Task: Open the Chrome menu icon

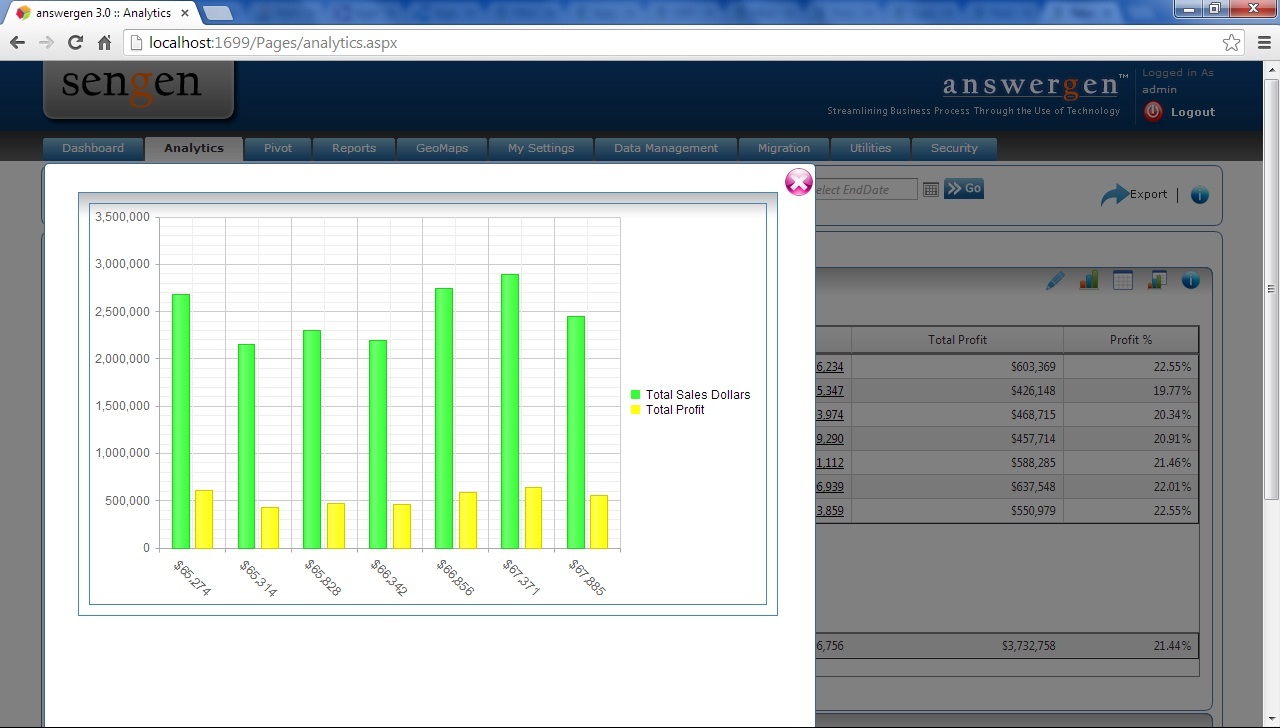Action: tap(1263, 43)
